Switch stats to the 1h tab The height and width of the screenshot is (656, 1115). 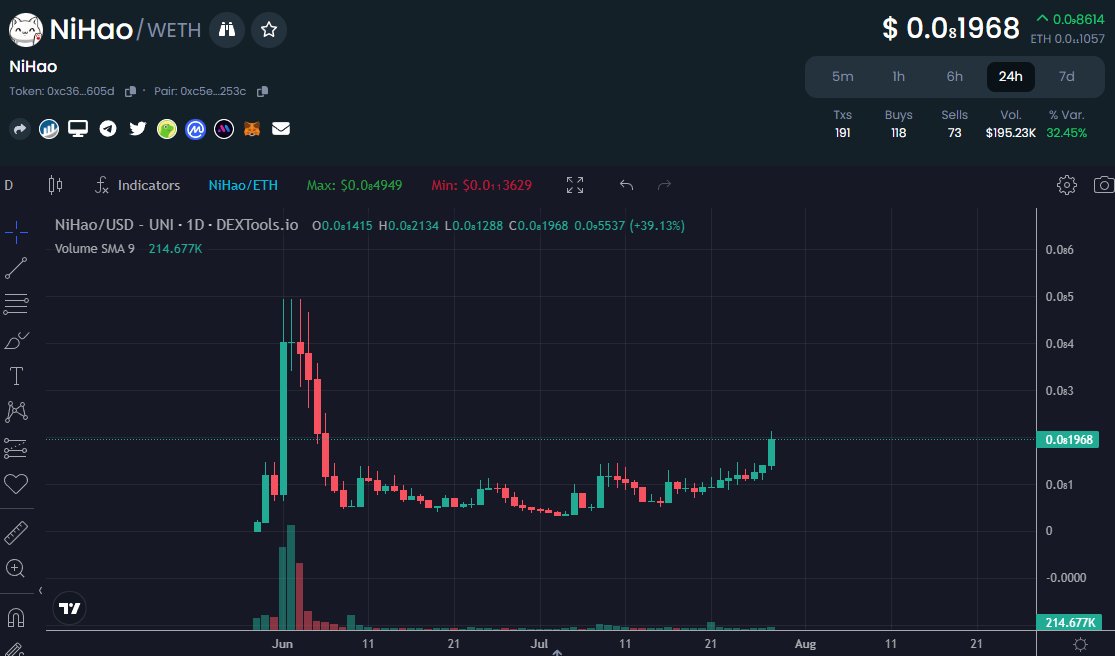[899, 77]
